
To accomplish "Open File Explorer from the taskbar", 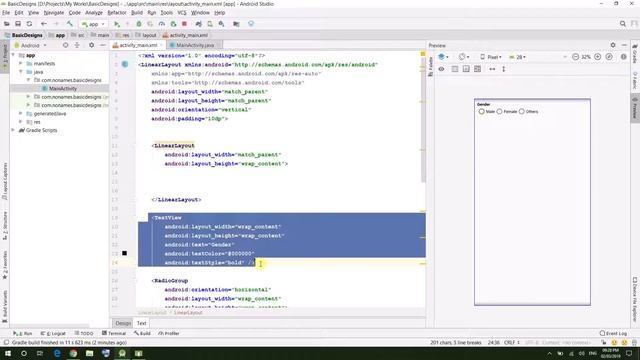I will pos(89,353).
